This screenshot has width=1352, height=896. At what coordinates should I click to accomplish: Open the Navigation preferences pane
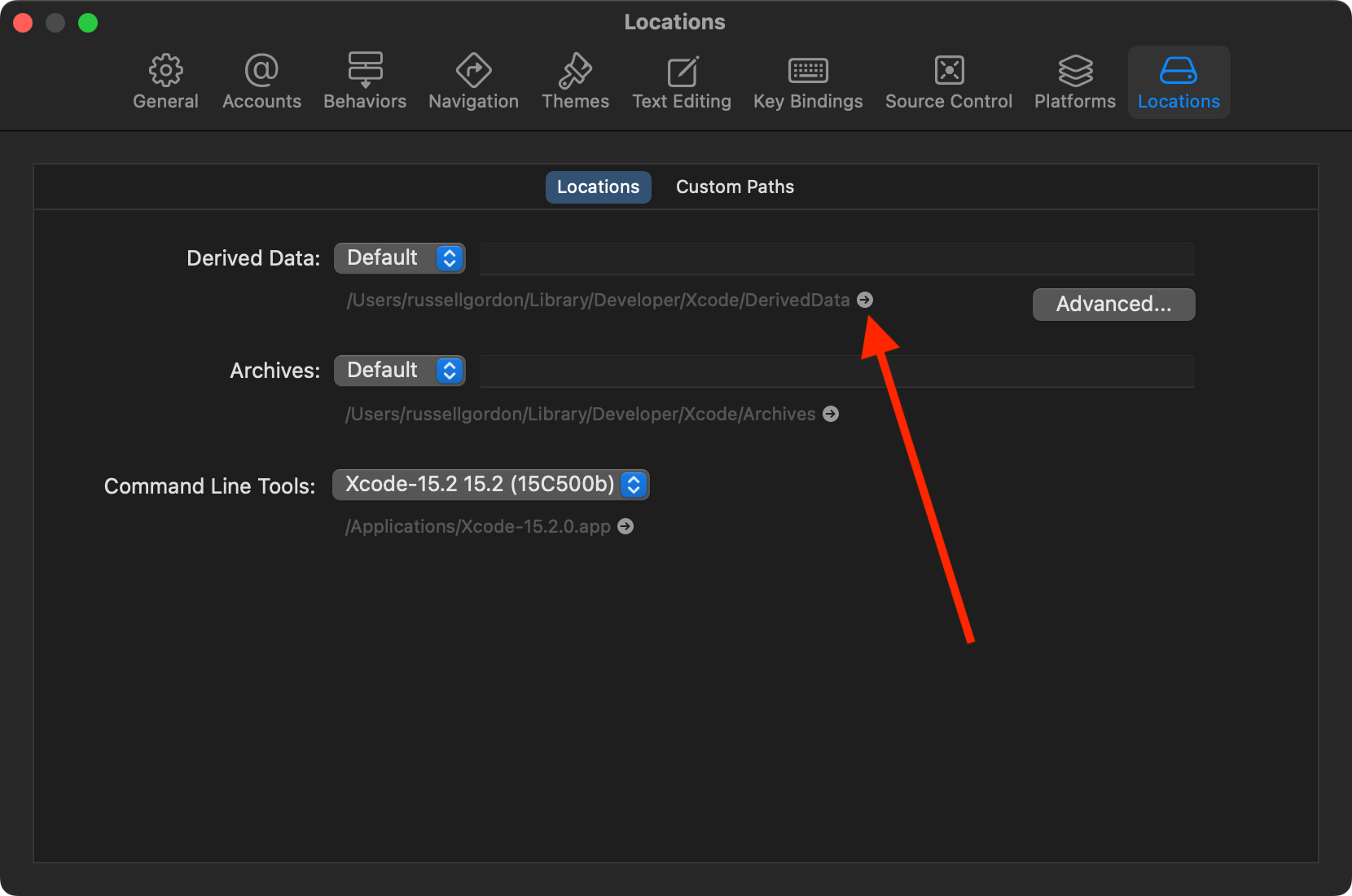pos(473,80)
